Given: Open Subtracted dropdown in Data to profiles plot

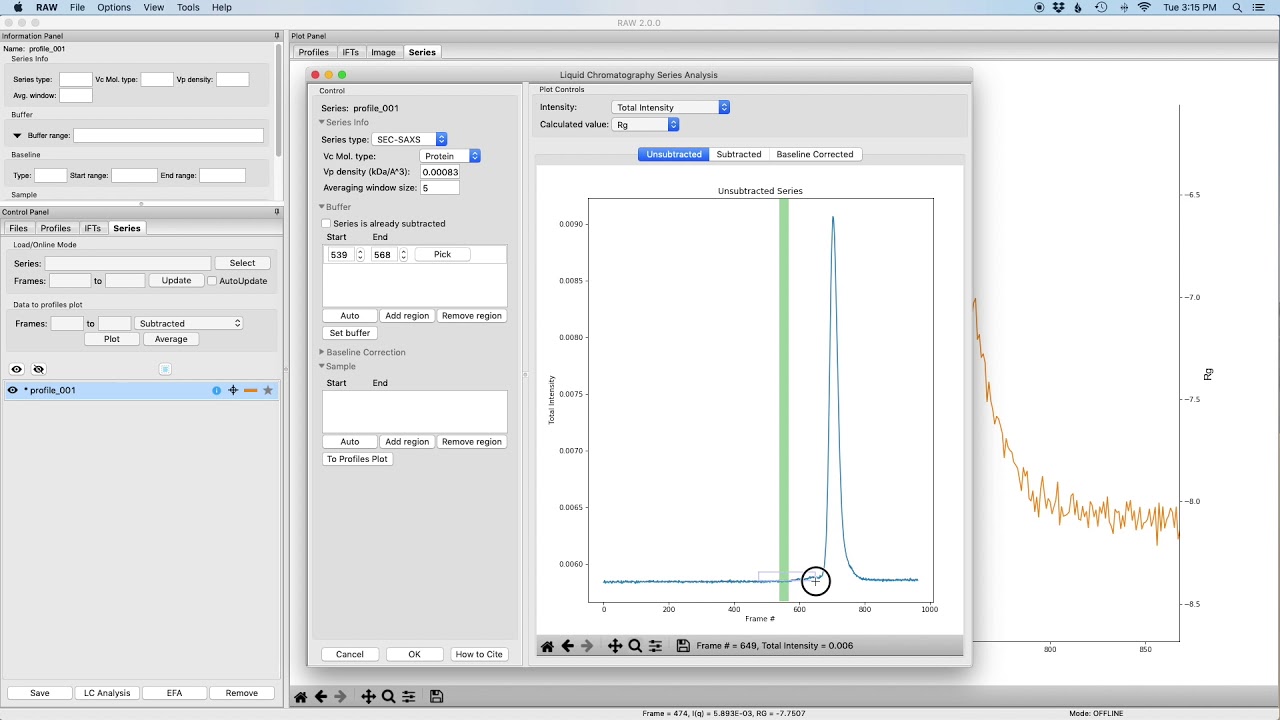Looking at the screenshot, I should point(189,323).
